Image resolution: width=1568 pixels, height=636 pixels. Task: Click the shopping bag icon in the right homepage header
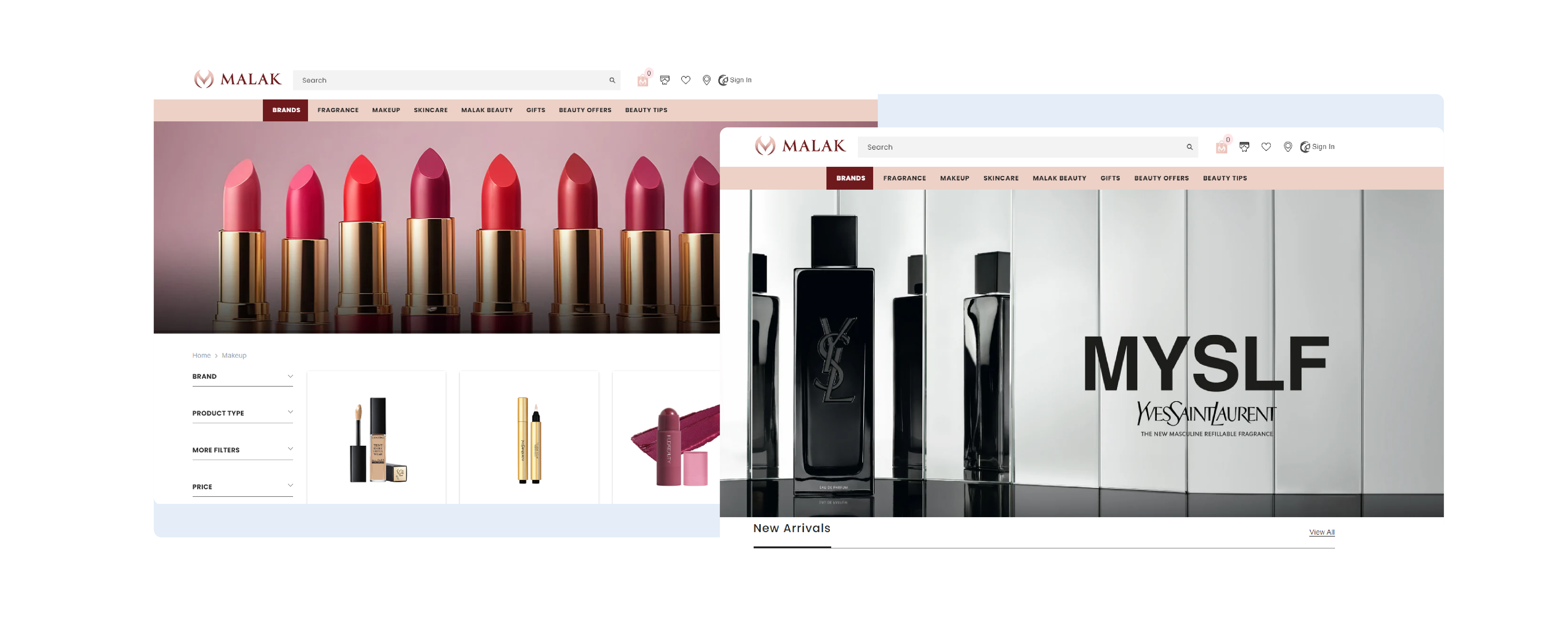click(x=1221, y=147)
